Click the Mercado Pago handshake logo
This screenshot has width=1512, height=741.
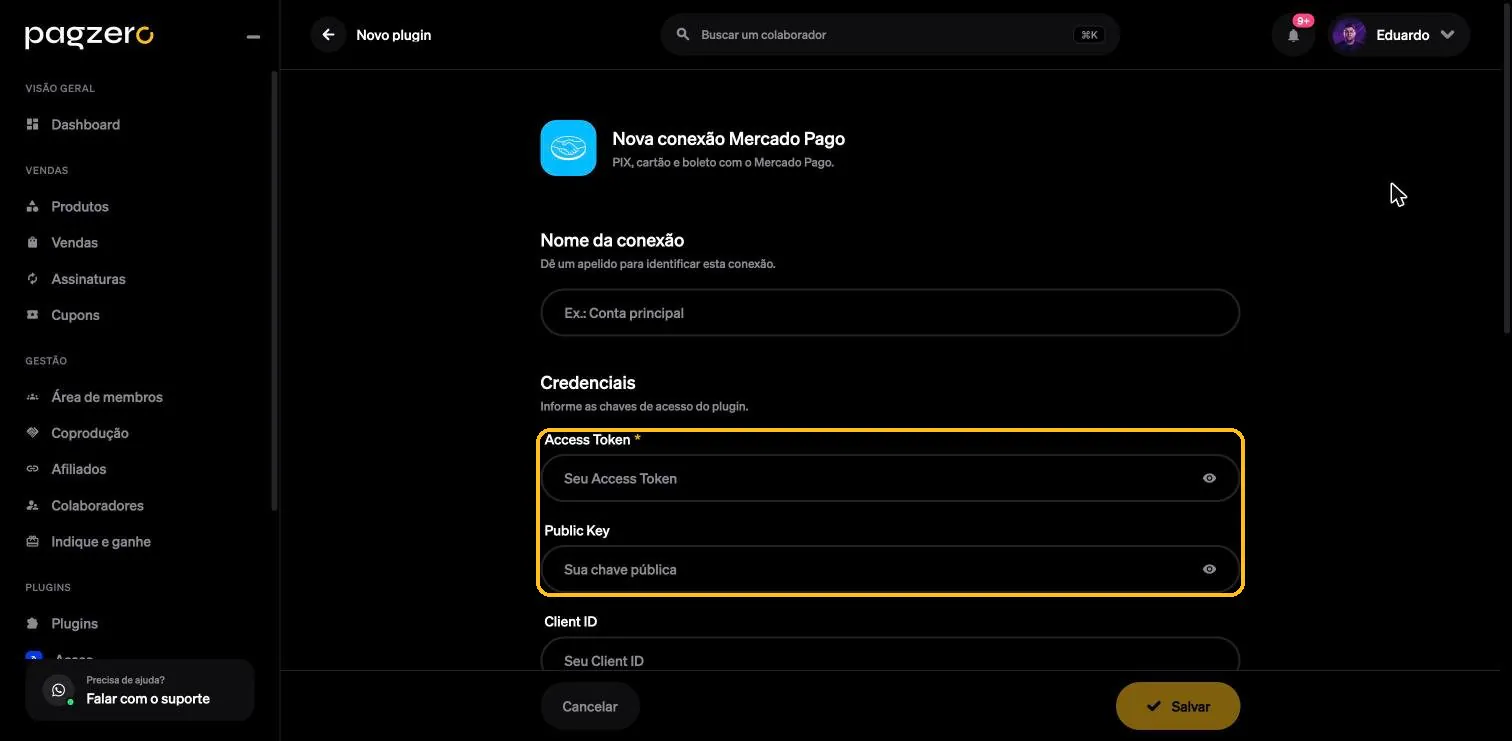pos(568,148)
